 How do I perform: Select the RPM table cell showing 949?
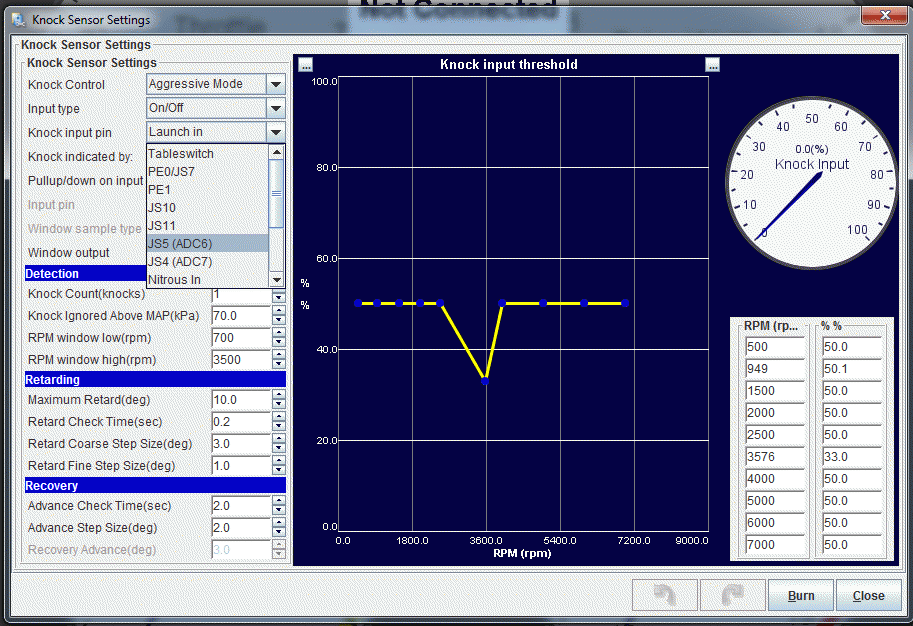(775, 369)
